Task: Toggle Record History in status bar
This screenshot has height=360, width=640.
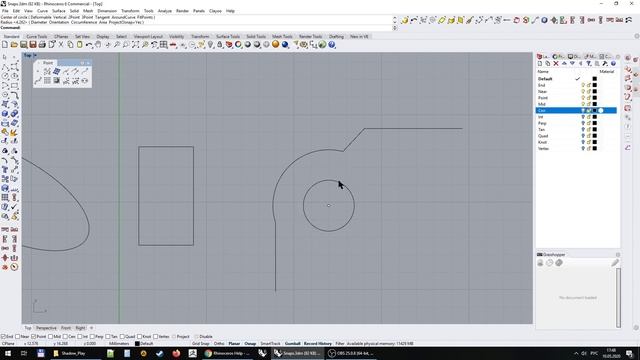Action: (318, 344)
